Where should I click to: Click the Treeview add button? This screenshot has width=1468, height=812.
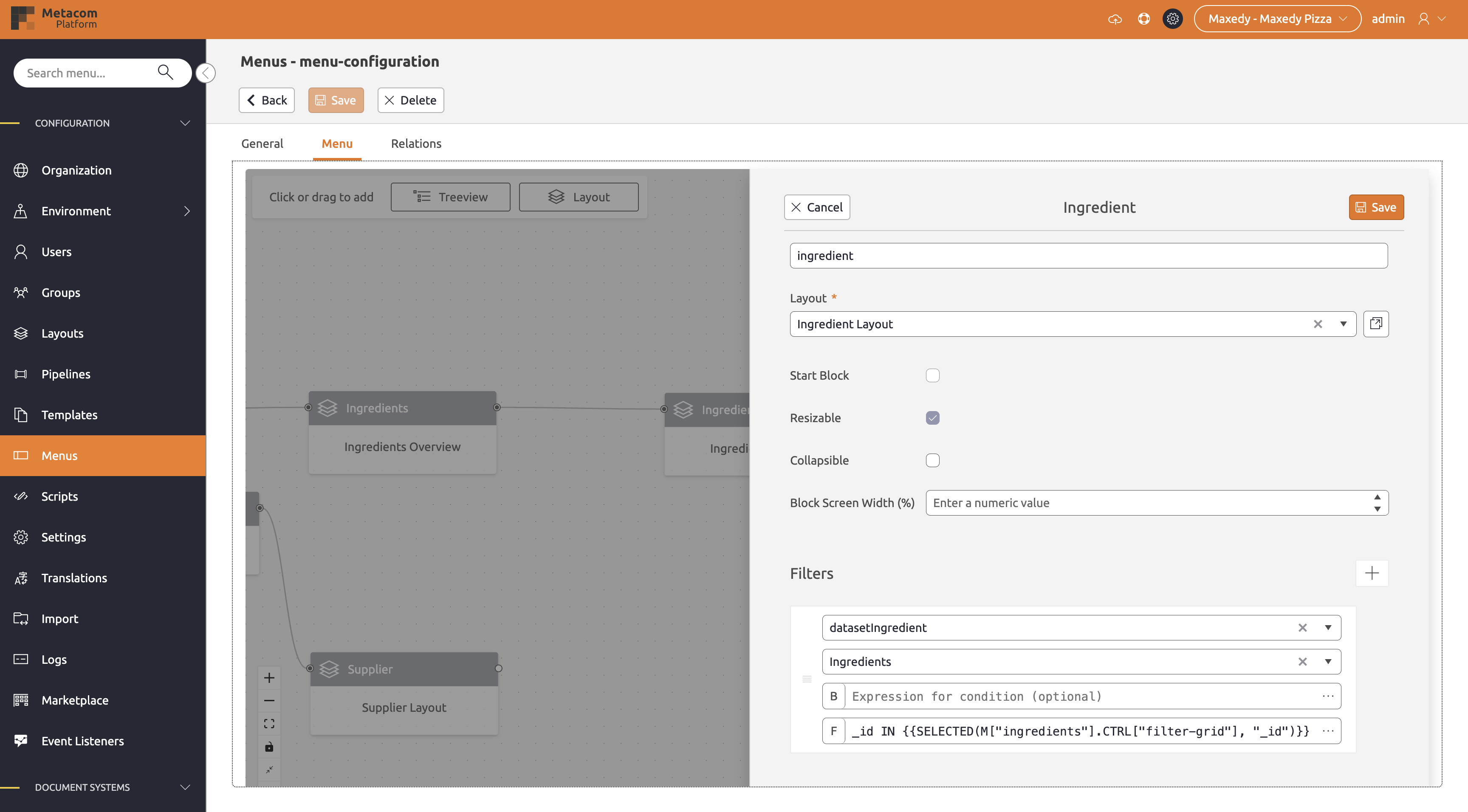tap(450, 197)
